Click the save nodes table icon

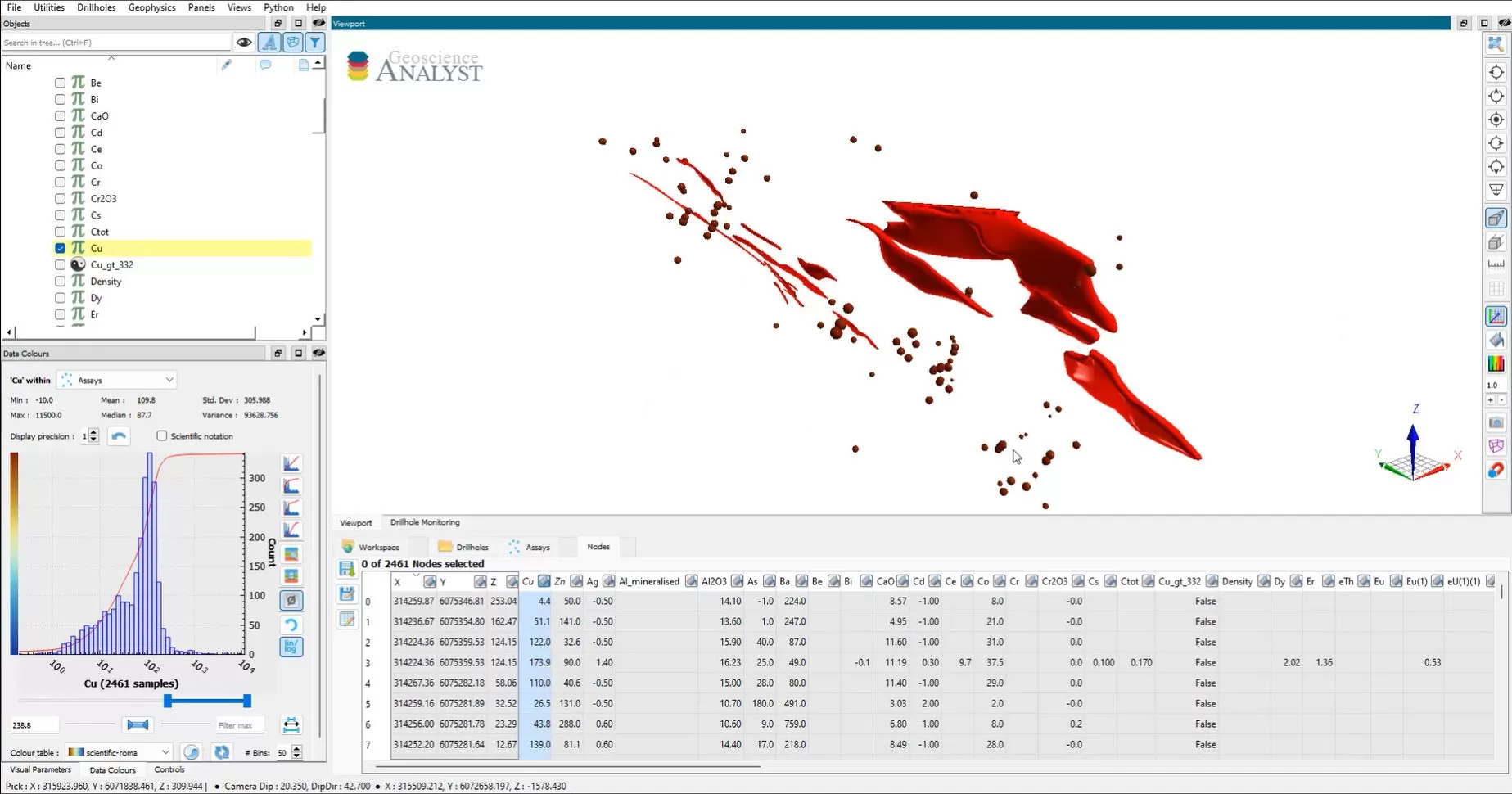pos(346,568)
